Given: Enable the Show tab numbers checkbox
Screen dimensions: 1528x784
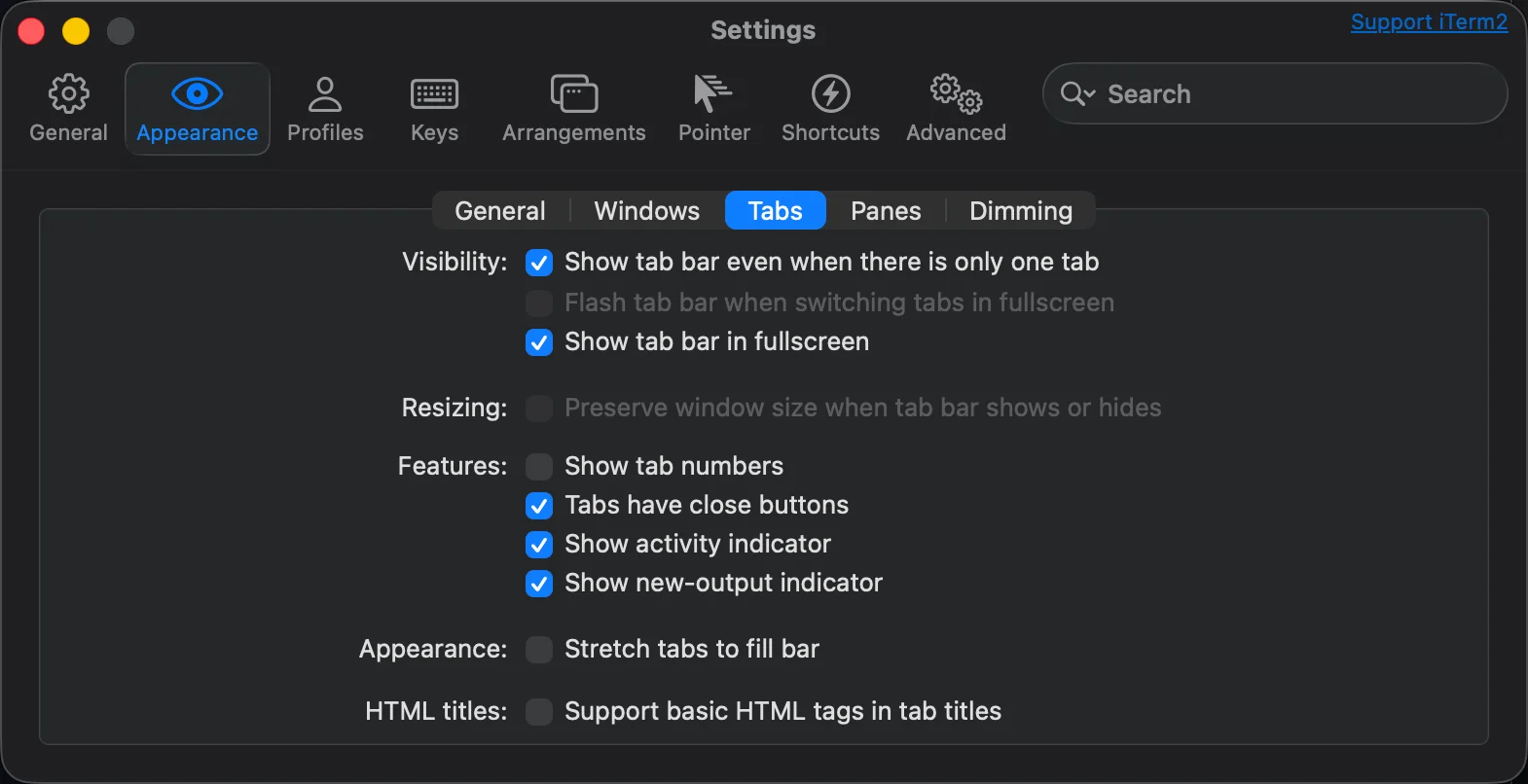Looking at the screenshot, I should (539, 467).
